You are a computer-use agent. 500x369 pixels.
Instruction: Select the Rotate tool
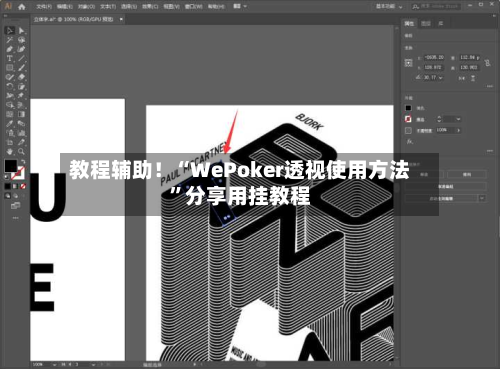tap(9, 86)
